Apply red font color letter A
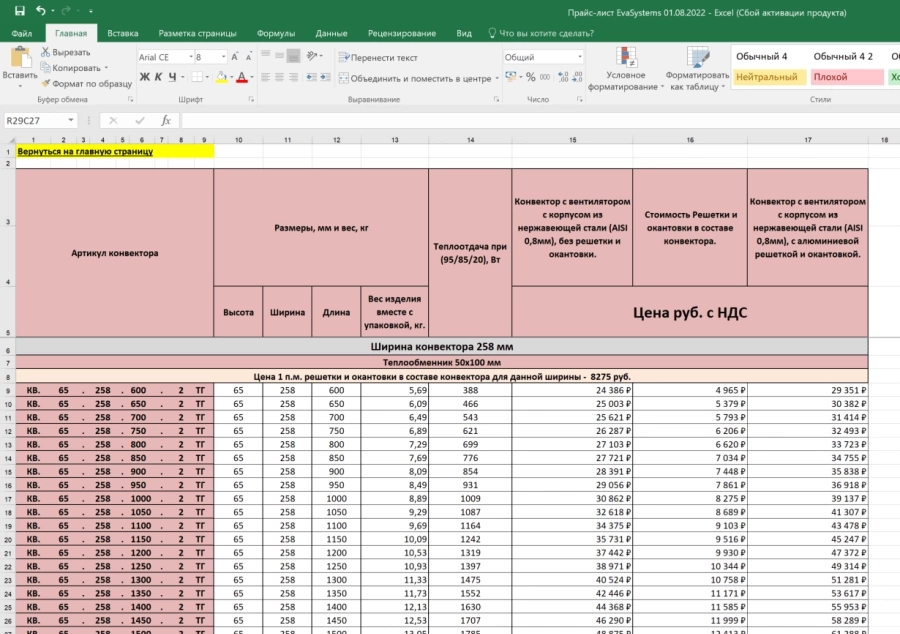The image size is (900, 634). [x=242, y=77]
